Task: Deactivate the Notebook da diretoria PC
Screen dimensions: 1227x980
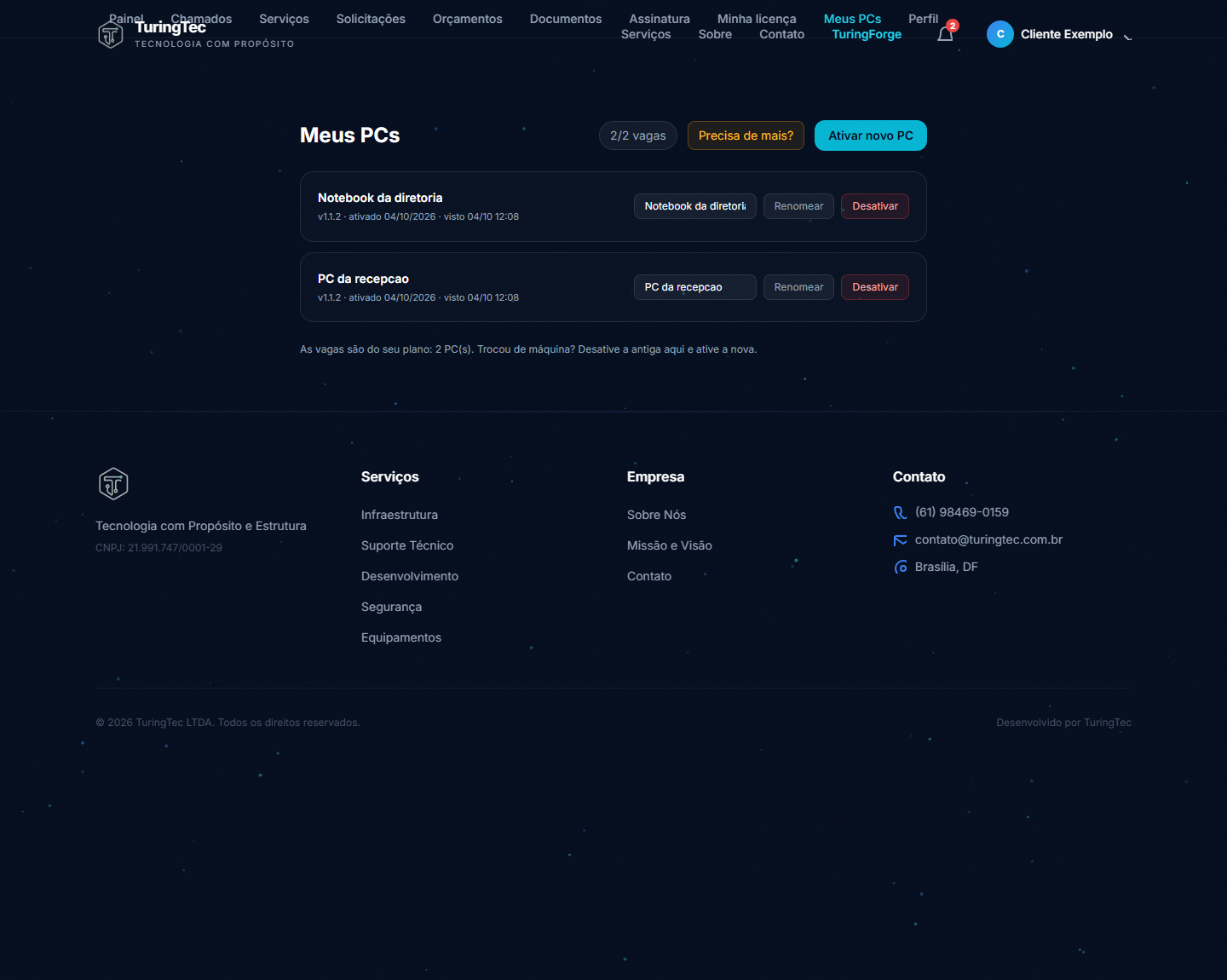Action: pos(875,206)
